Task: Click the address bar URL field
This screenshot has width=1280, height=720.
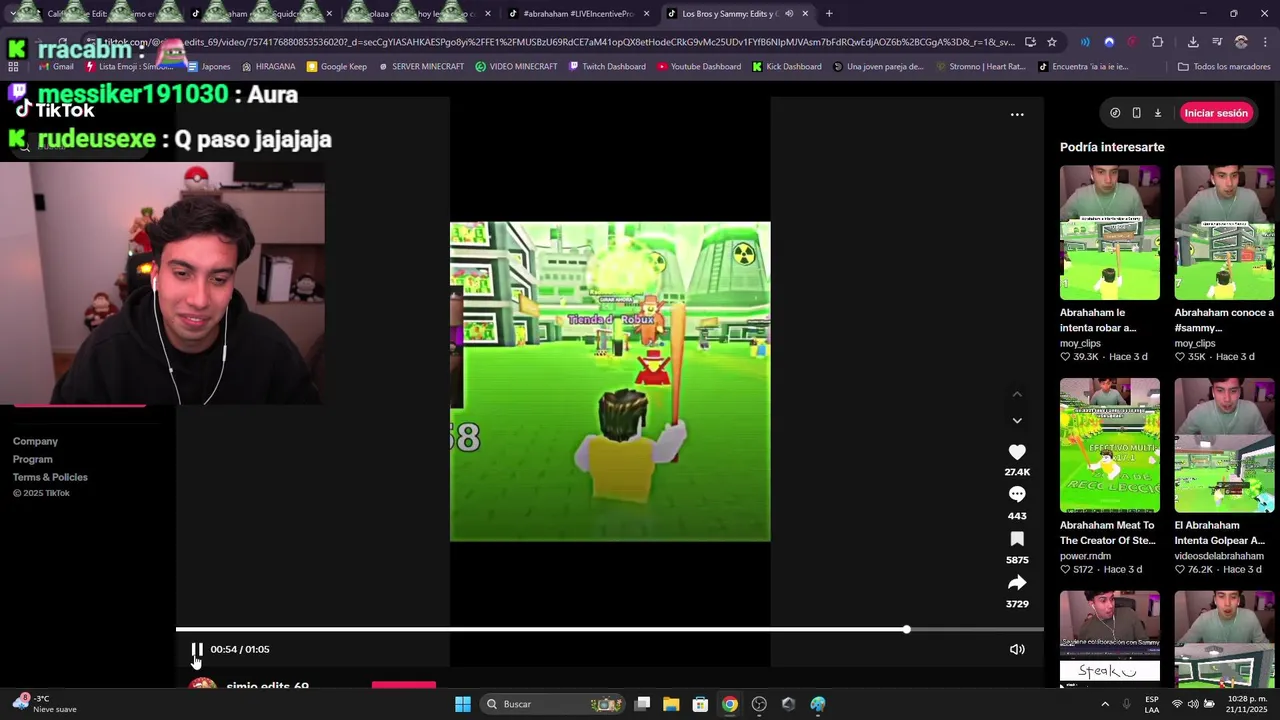Action: [560, 42]
